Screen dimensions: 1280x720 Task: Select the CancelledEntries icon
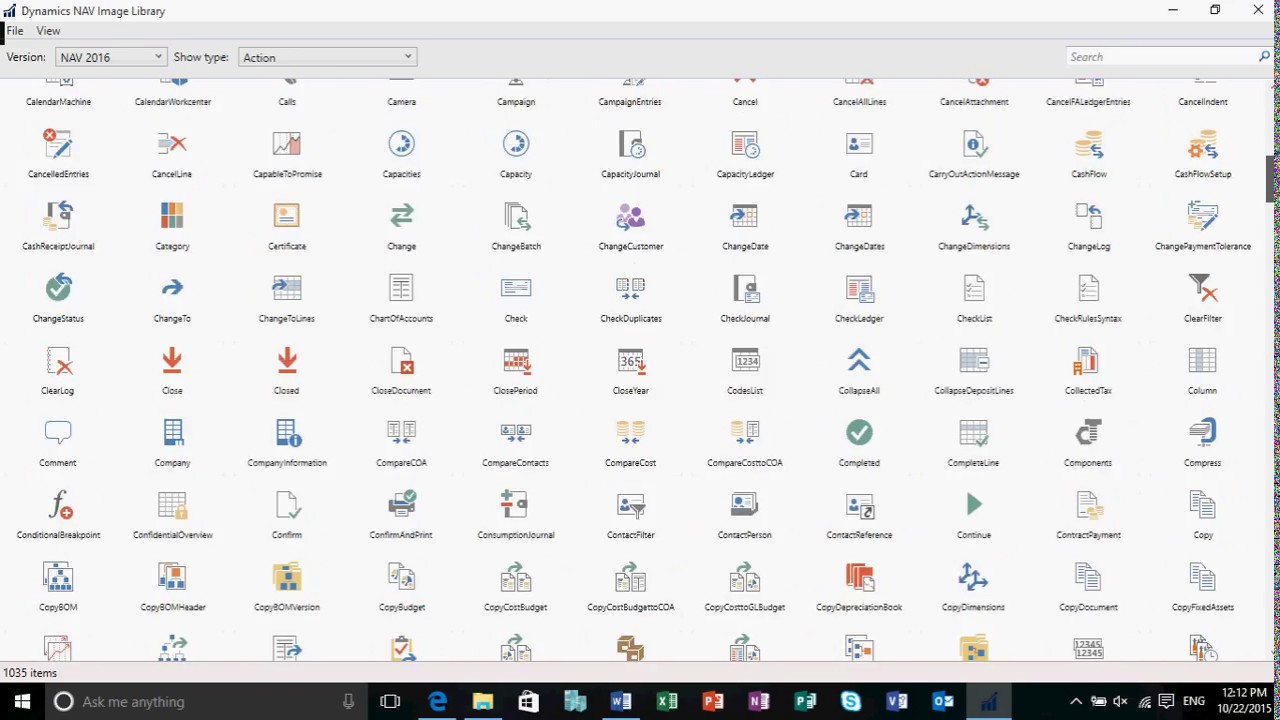(x=58, y=144)
